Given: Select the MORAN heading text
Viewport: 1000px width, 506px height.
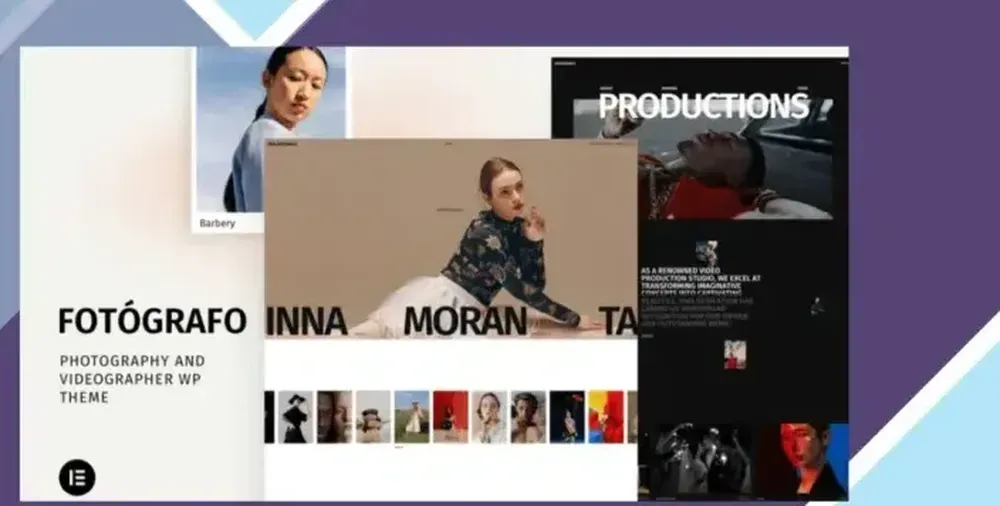Looking at the screenshot, I should click(466, 322).
